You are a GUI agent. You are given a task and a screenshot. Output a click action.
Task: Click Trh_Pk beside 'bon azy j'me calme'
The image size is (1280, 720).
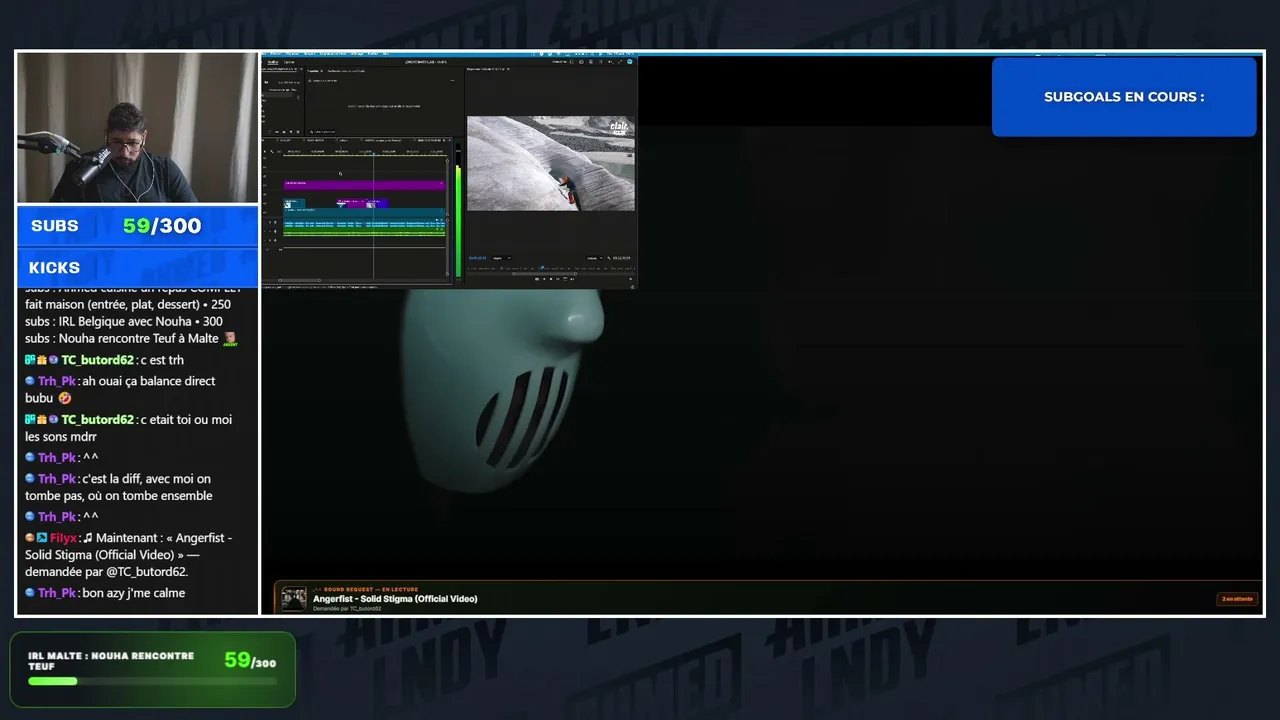pos(57,593)
